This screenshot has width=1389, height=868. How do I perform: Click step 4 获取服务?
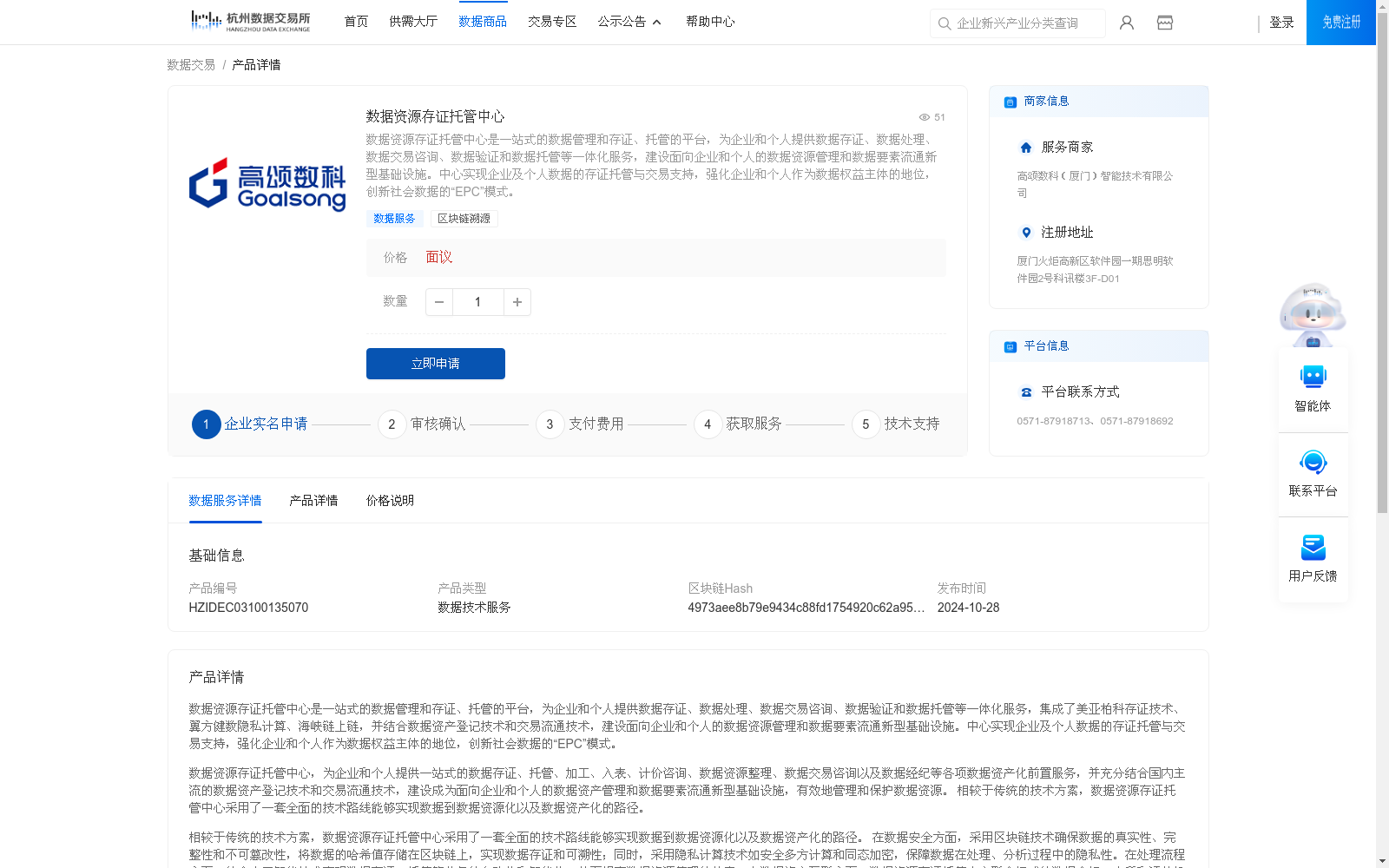click(738, 424)
